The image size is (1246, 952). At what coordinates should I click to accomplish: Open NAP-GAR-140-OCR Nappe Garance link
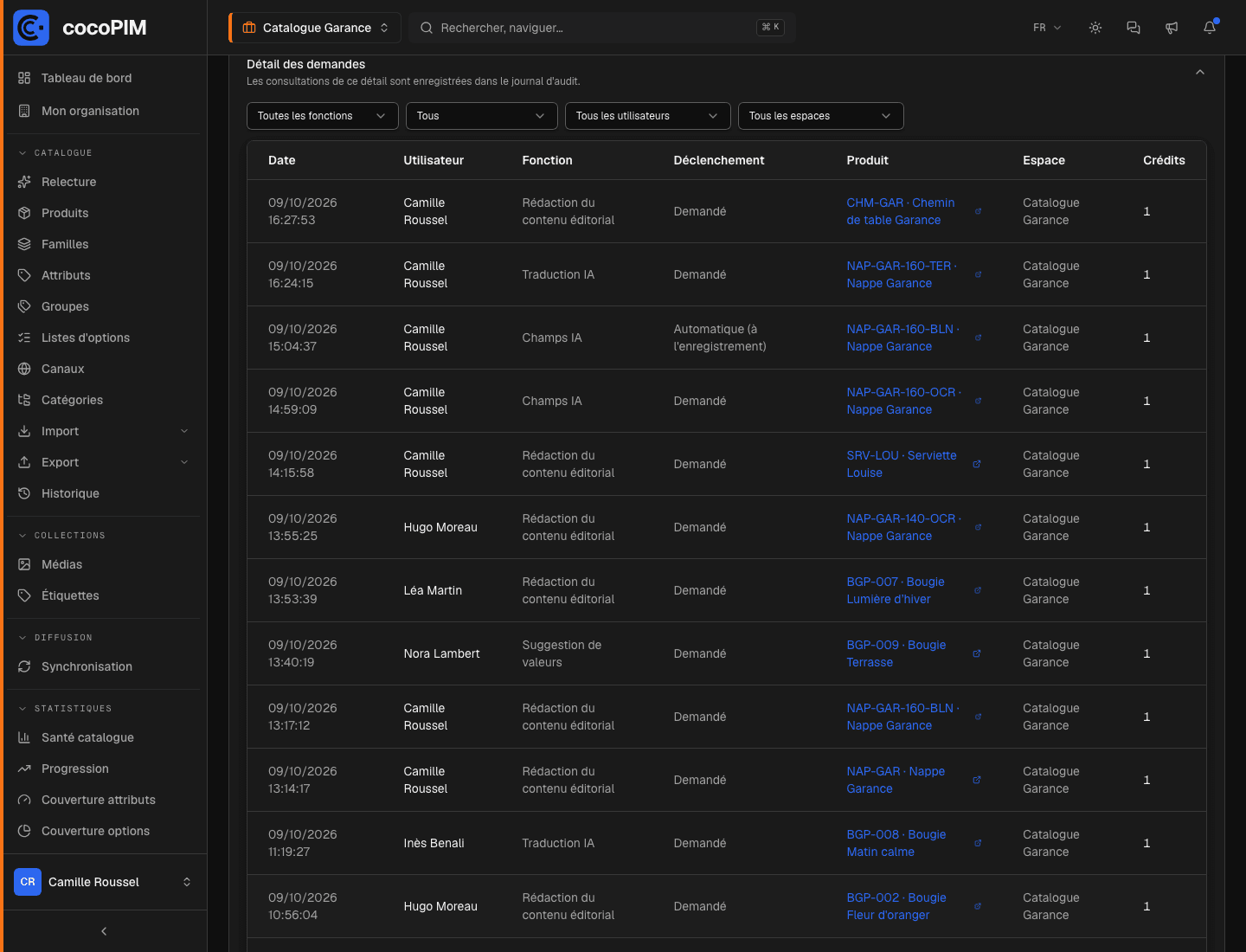903,527
